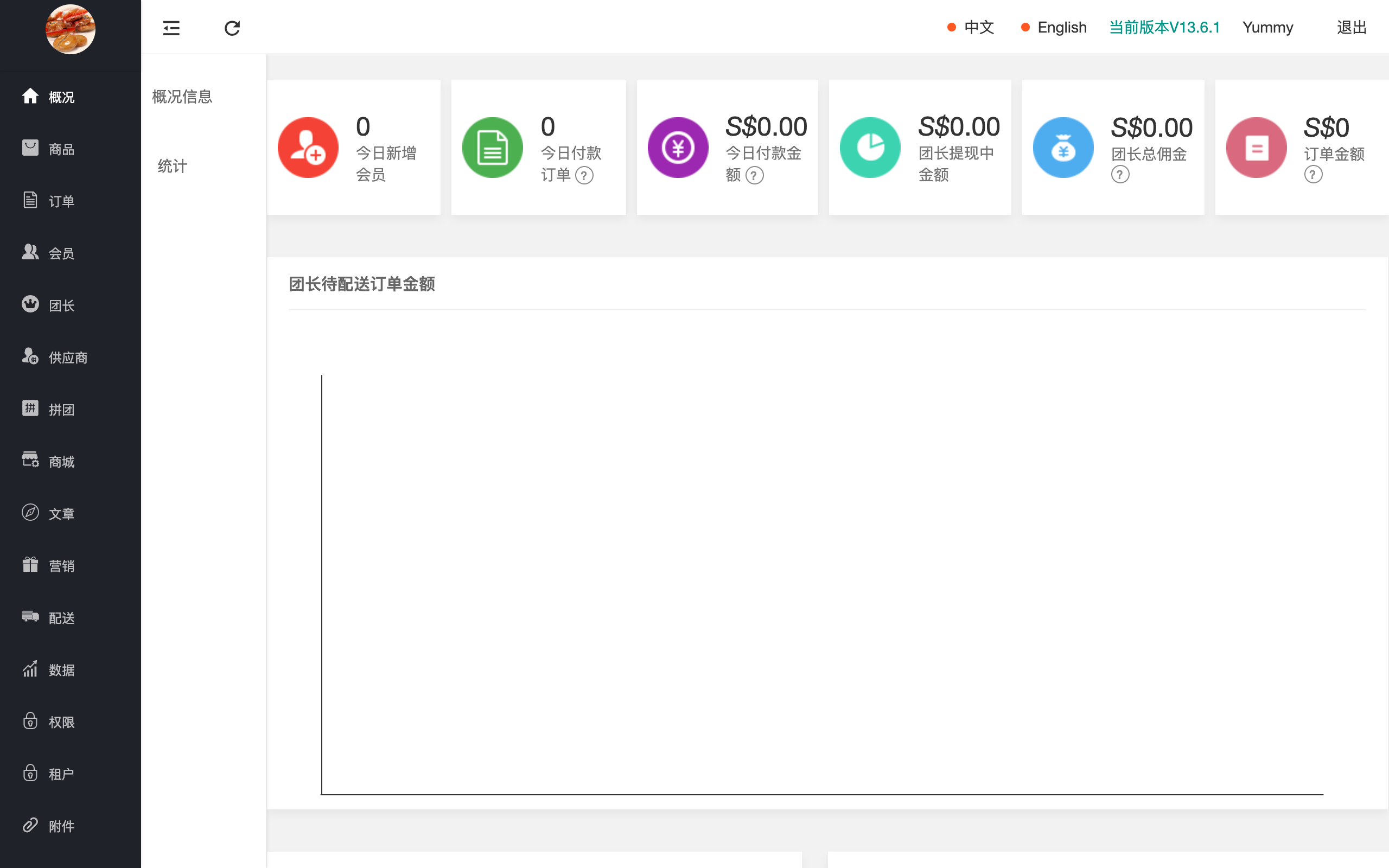The image size is (1389, 868).
Task: Click the blue 团长总佣金 money bag icon
Action: pos(1063,148)
